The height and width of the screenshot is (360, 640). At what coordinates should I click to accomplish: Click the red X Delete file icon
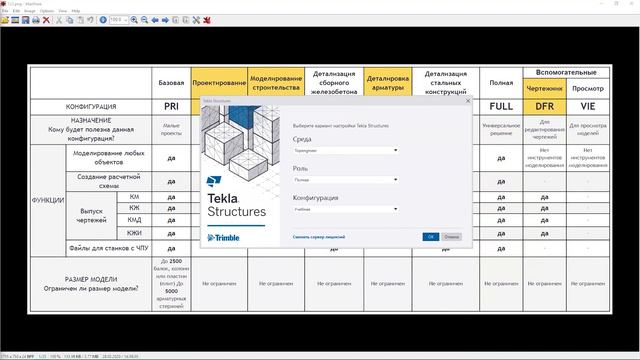[46, 20]
